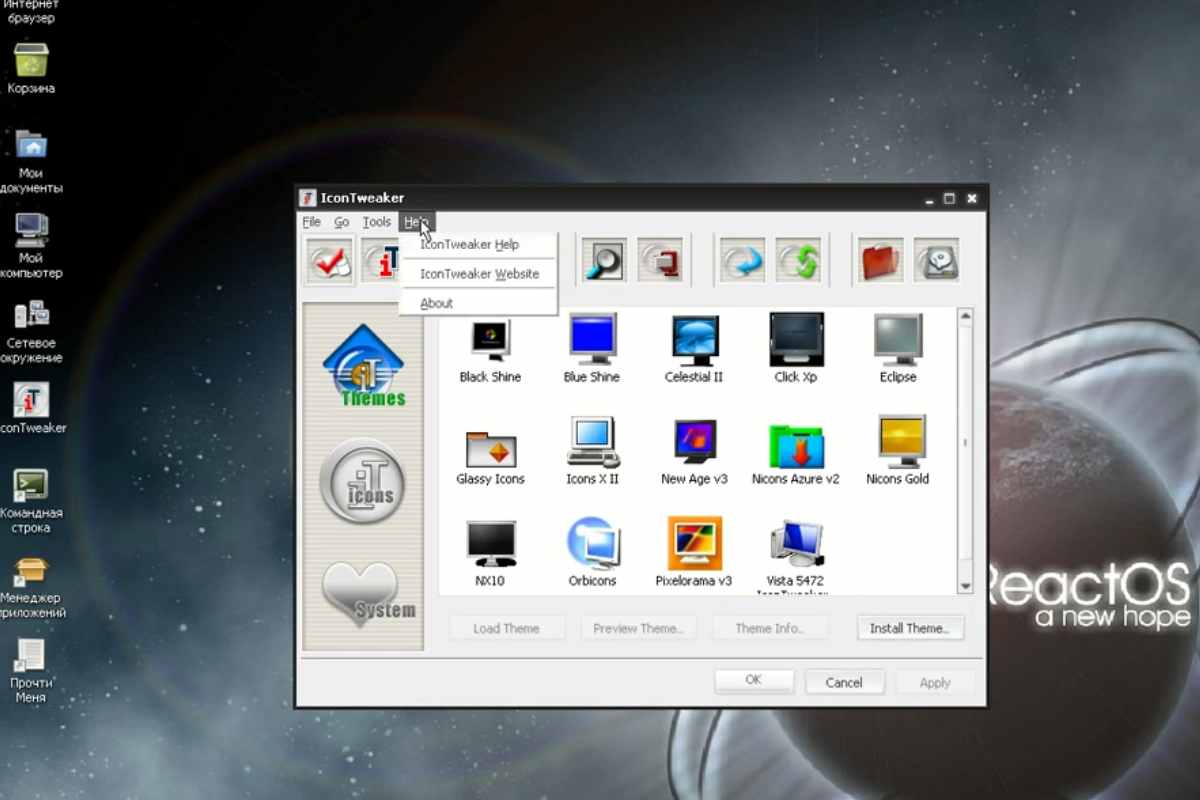
Task: Open the File menu
Action: 312,222
